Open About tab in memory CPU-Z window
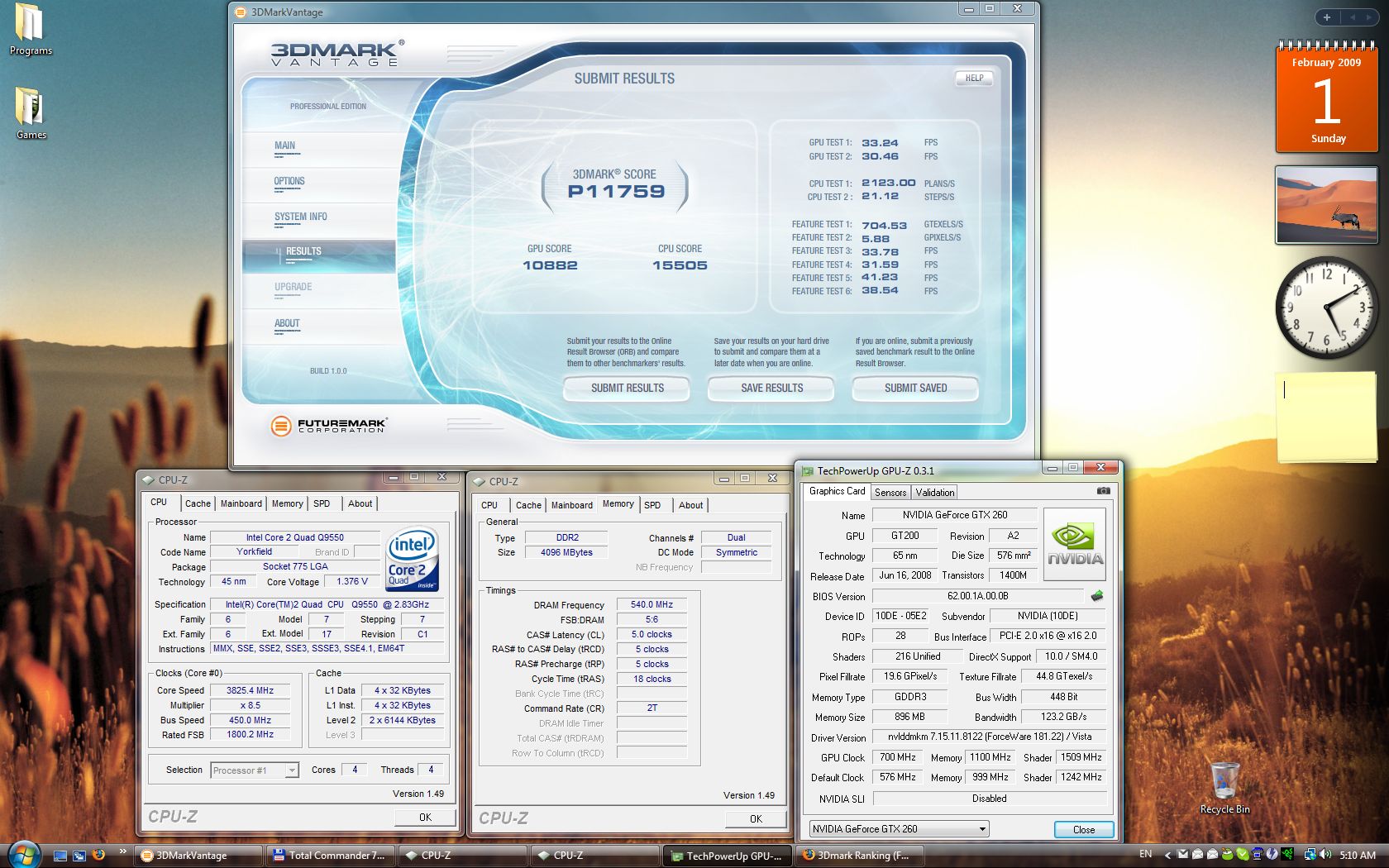The image size is (1389, 868). [x=690, y=505]
